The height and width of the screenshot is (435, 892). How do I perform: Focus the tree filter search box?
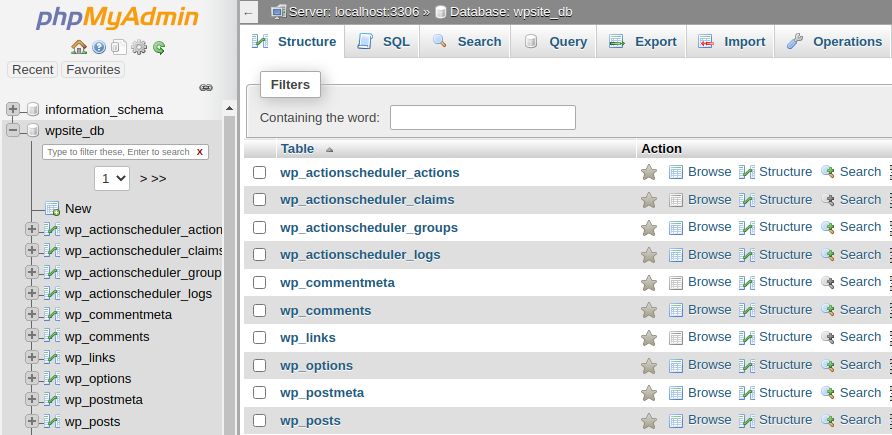[x=118, y=152]
